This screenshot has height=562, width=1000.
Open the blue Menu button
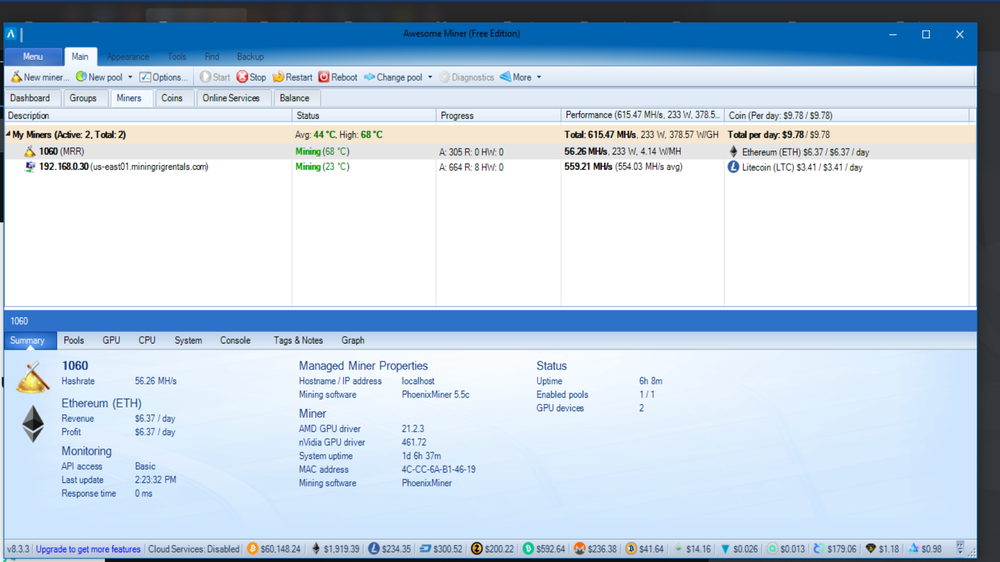click(33, 57)
